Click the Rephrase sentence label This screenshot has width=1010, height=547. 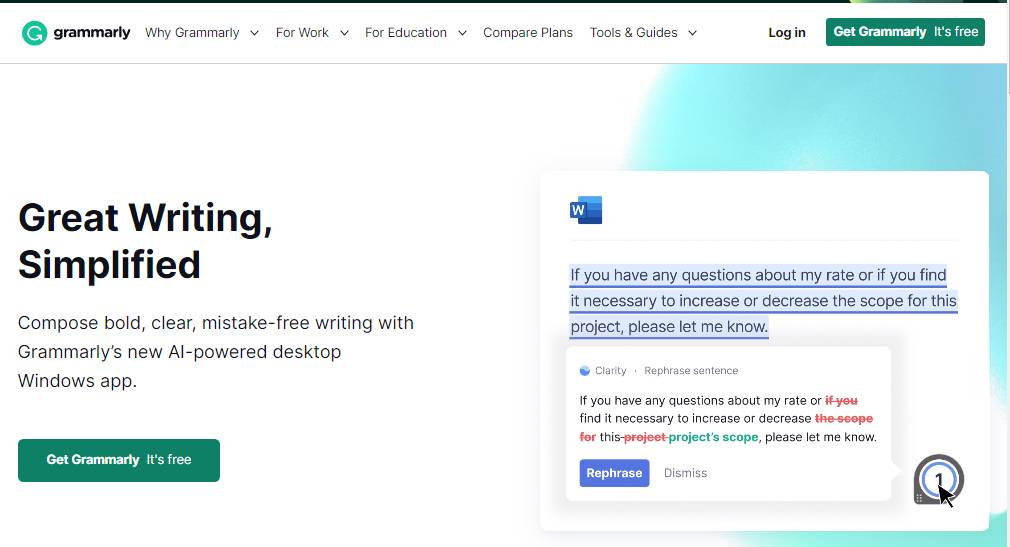coord(691,371)
